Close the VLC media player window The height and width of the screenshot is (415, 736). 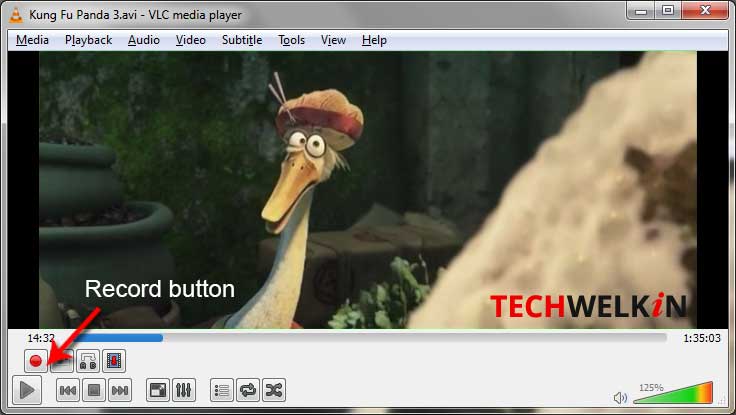pos(705,10)
